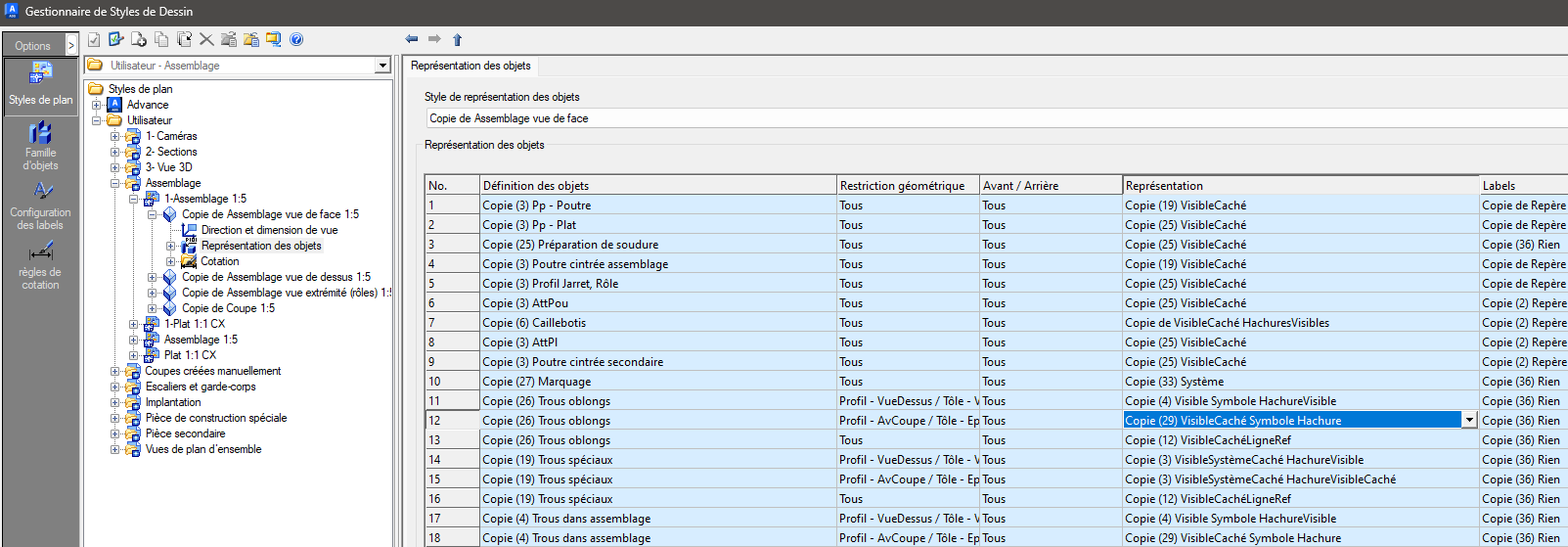This screenshot has width=1568, height=547.
Task: Click the Options button
Action: tap(32, 45)
